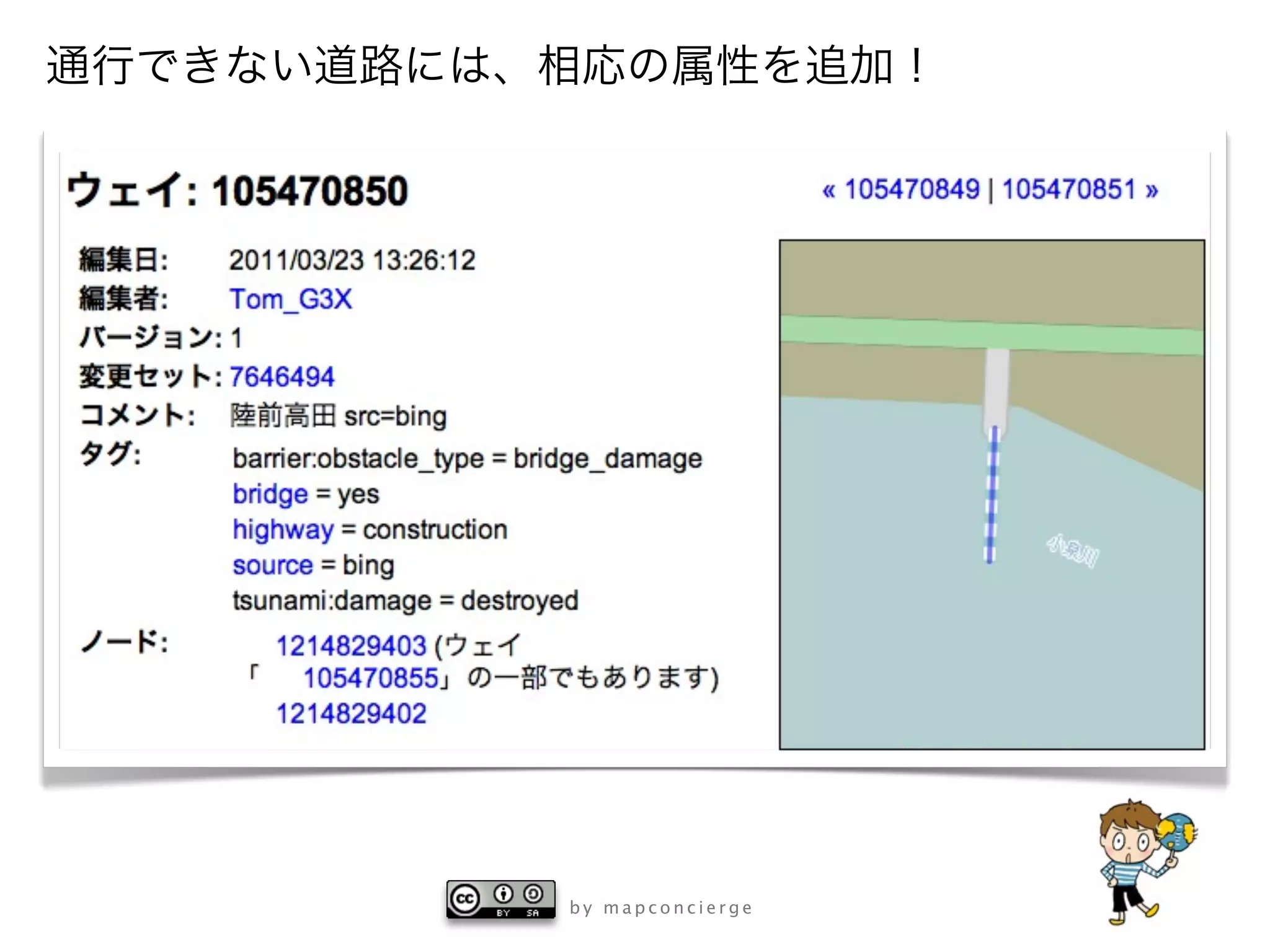This screenshot has width=1270, height=952.
Task: Open node 1214829403 link
Action: click(x=351, y=646)
